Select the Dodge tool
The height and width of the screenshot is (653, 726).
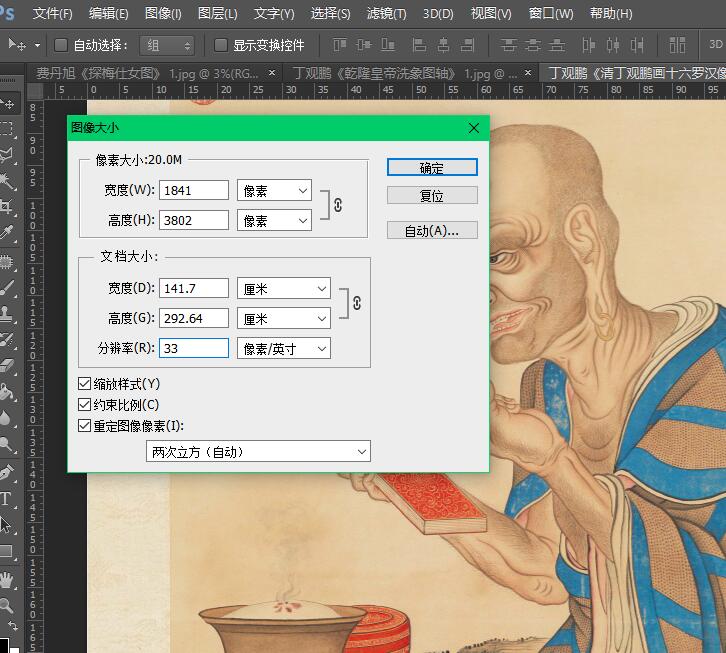pos(6,444)
